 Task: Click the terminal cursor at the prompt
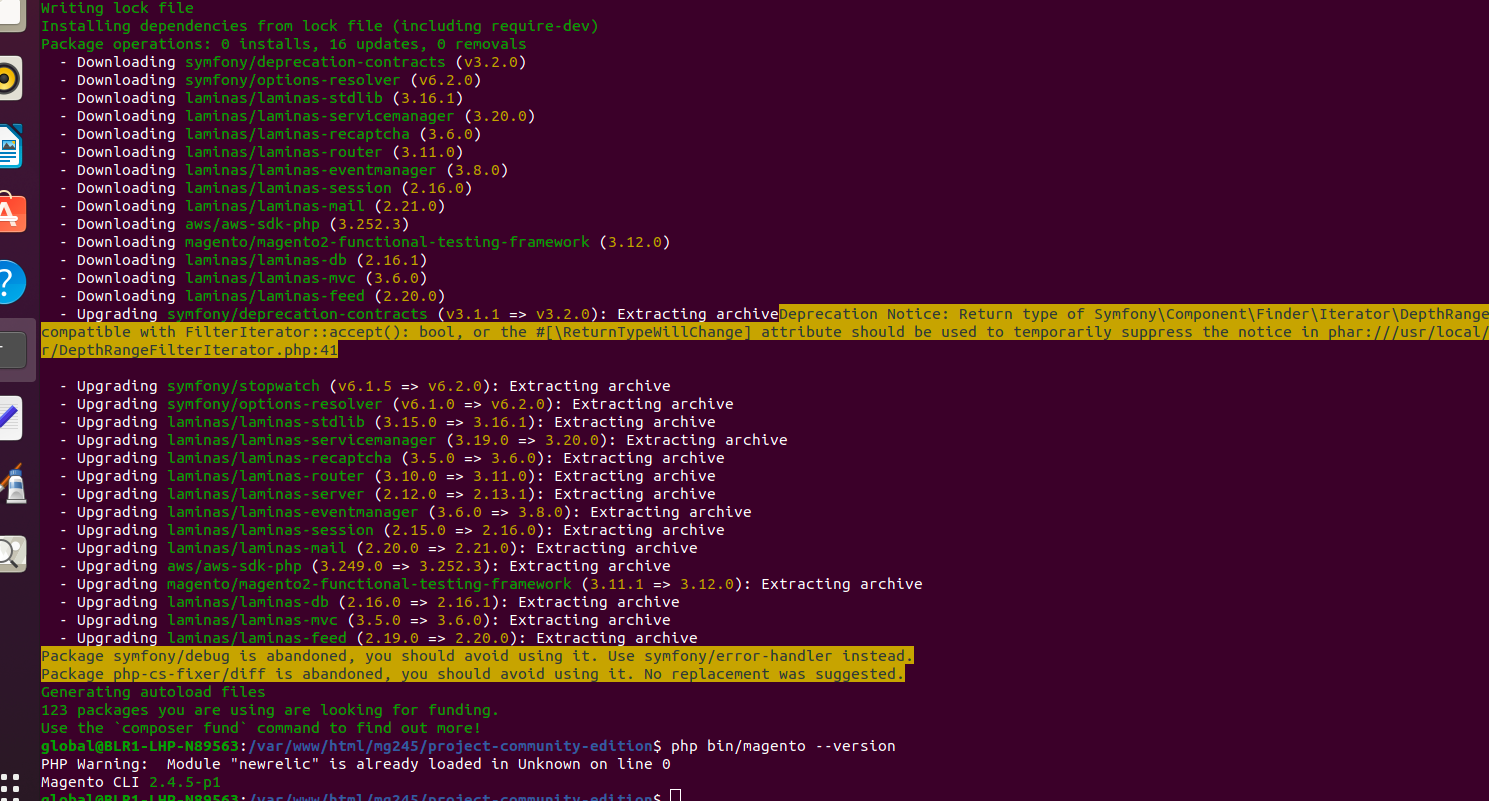tap(675, 793)
